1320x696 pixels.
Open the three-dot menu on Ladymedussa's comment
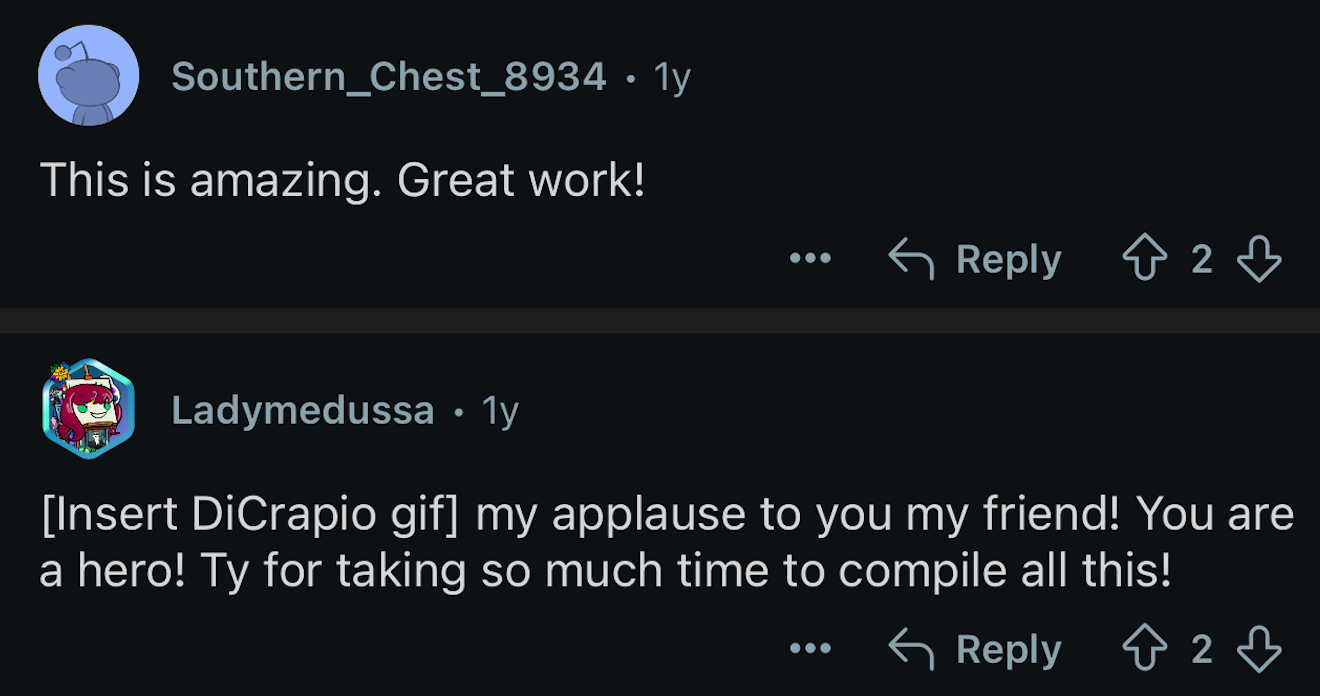click(x=810, y=649)
